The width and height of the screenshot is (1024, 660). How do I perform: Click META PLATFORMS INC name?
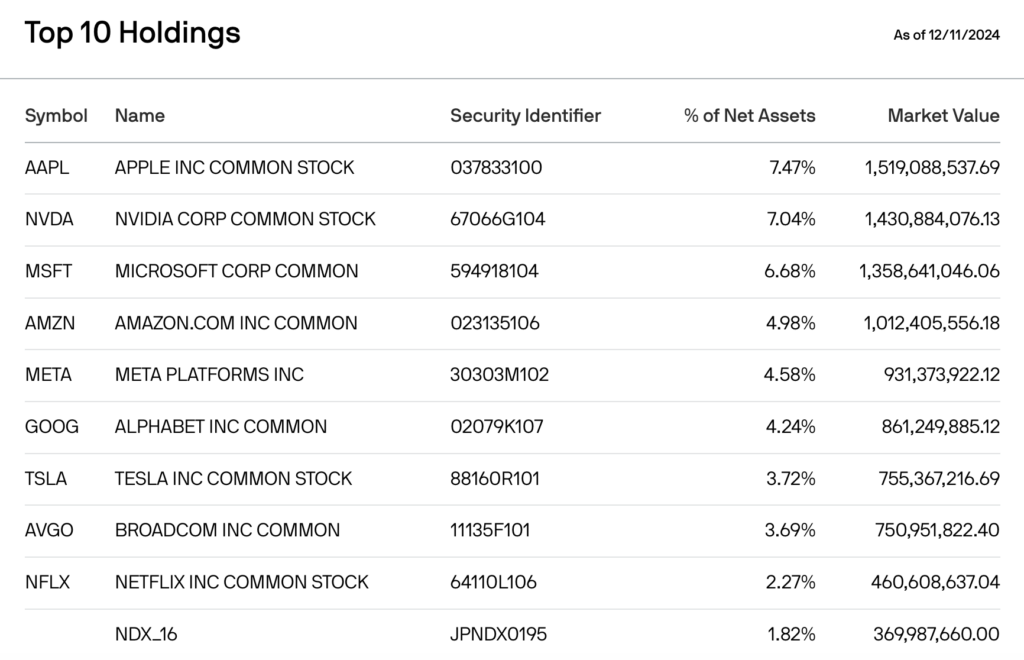tap(209, 375)
